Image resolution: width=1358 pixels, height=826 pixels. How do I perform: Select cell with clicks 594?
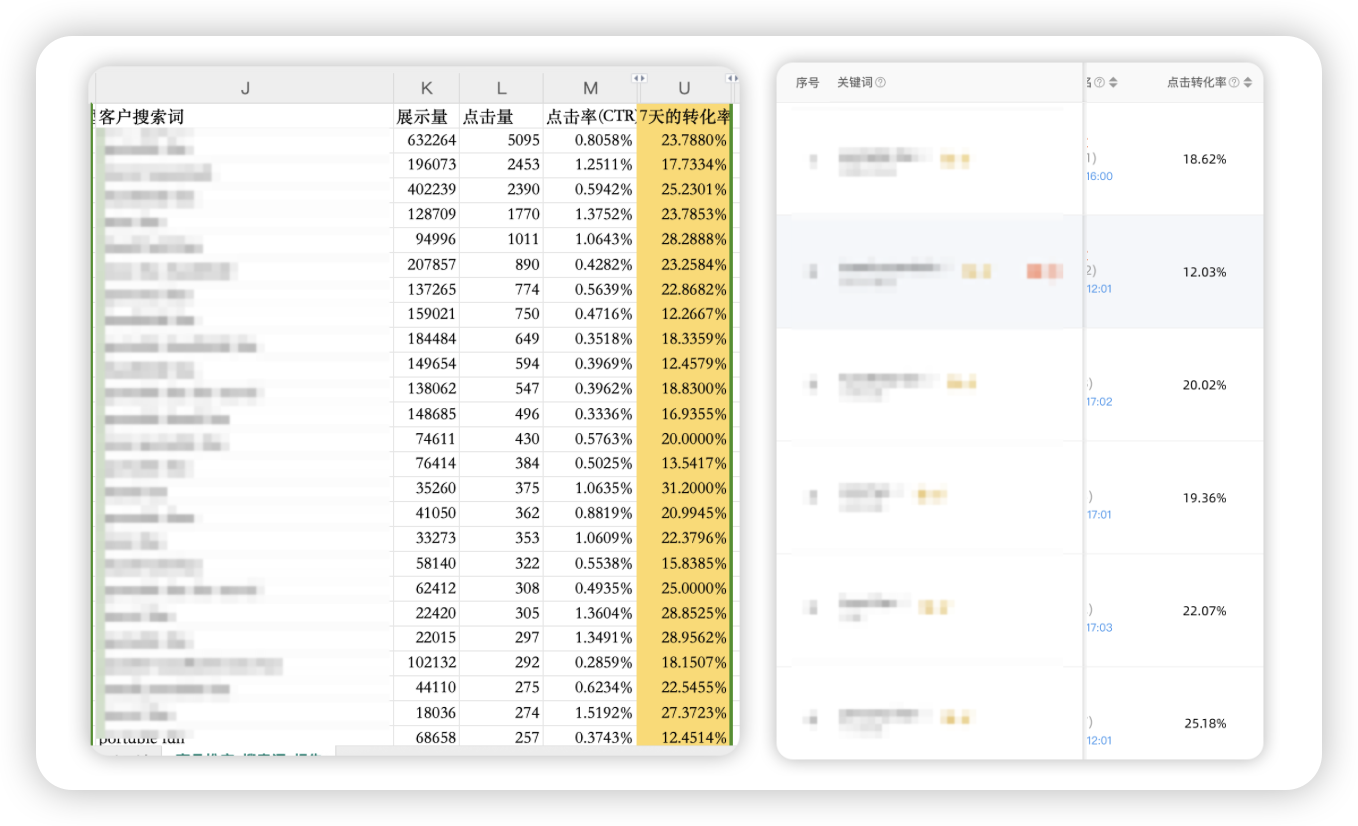[501, 364]
